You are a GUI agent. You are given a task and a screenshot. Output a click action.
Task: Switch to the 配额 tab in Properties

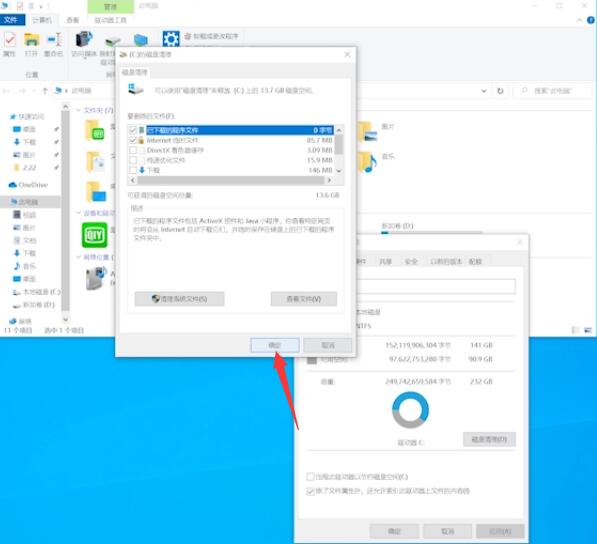tap(475, 262)
